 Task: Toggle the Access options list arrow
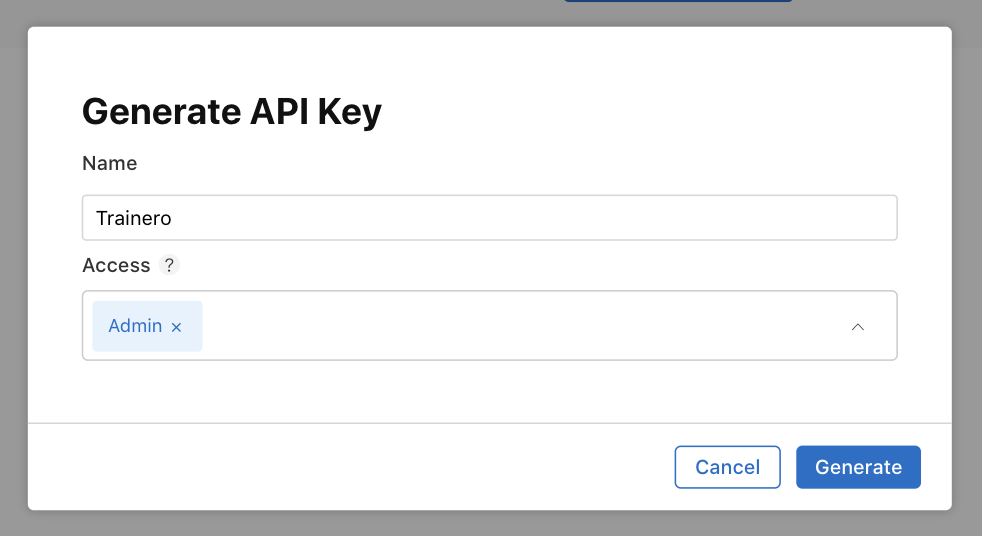857,327
